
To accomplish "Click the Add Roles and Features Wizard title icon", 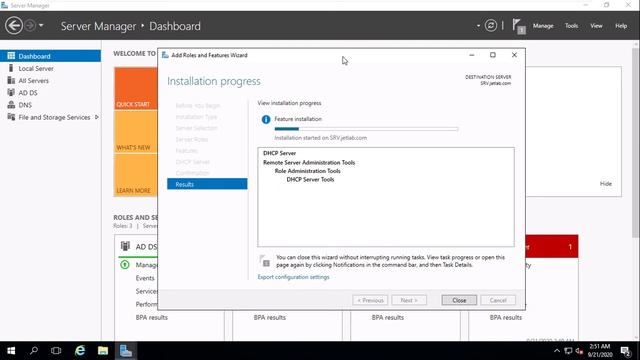I will tap(165, 55).
